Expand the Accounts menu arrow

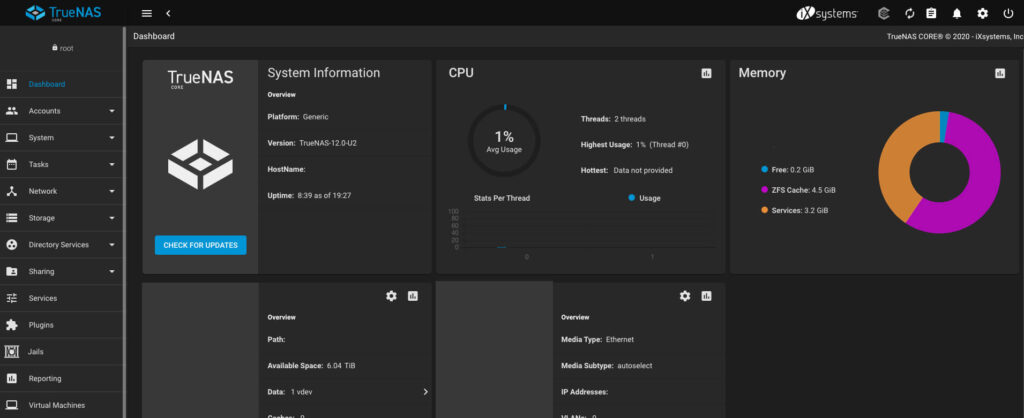click(112, 111)
